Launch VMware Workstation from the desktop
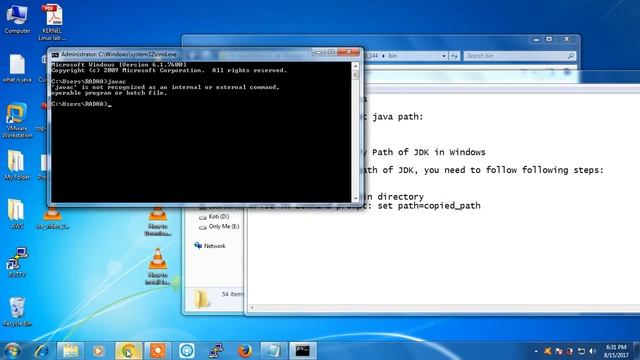Screen dimensions: 640x360 click(17, 120)
